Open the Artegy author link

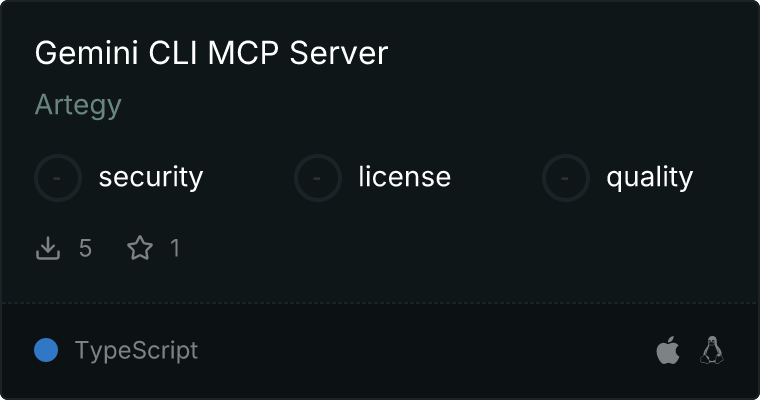pos(78,105)
